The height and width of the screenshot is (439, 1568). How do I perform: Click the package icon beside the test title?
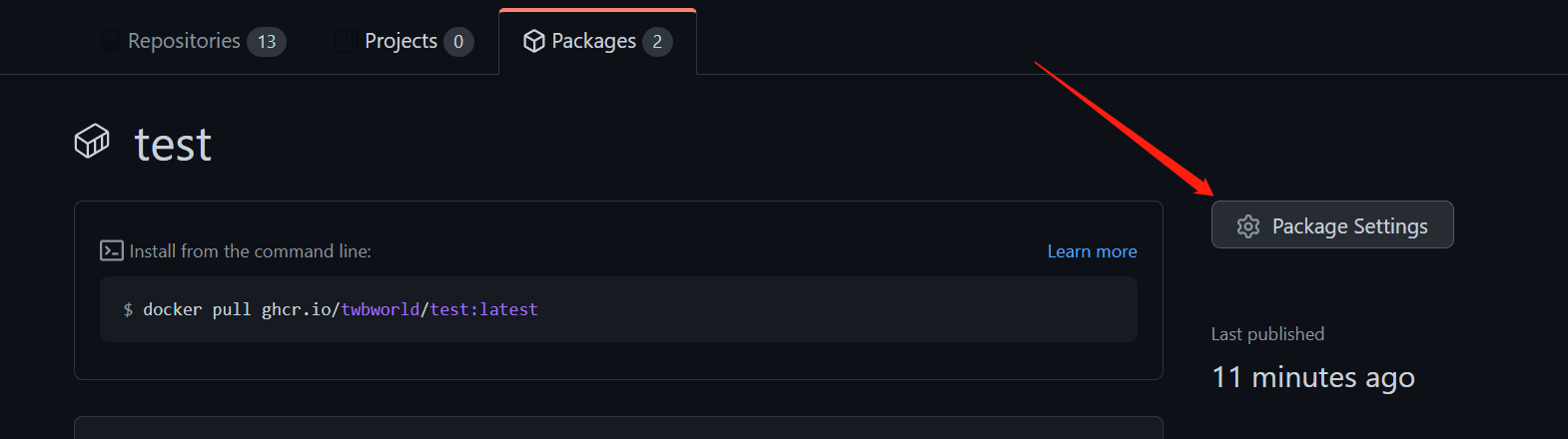point(92,142)
